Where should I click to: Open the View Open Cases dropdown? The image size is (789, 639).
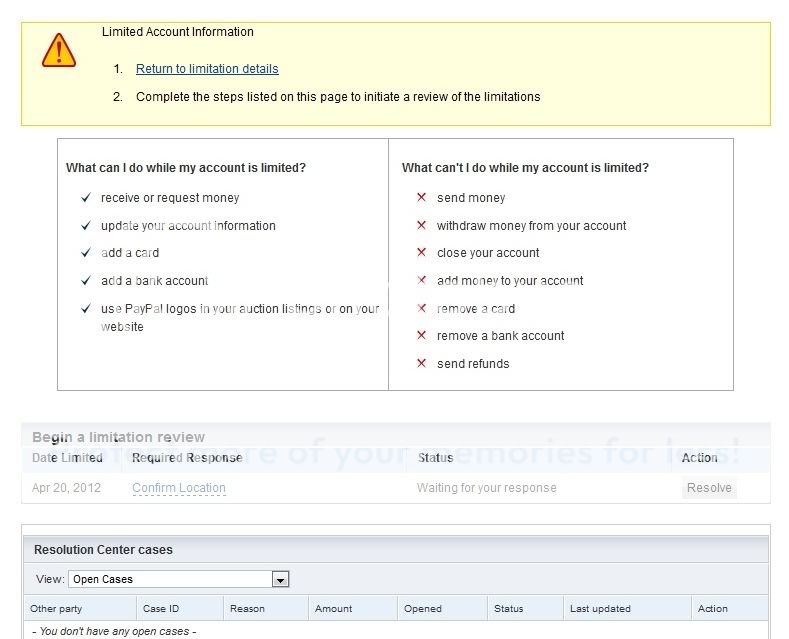[x=179, y=579]
